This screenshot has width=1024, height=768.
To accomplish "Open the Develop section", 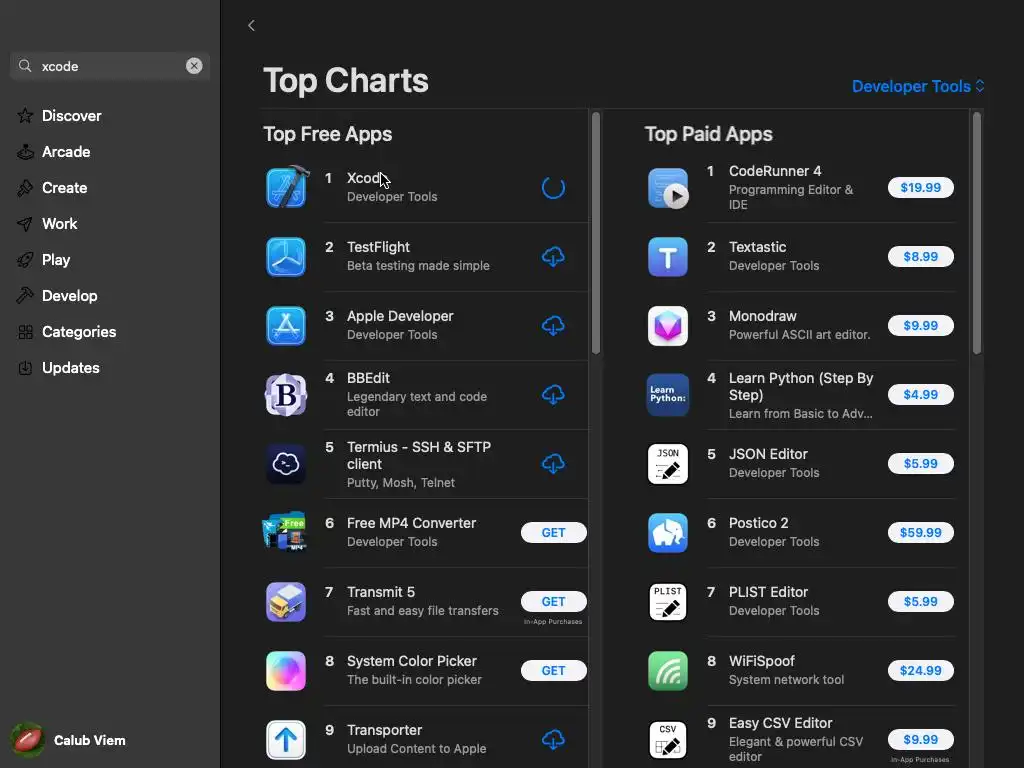I will tap(69, 295).
